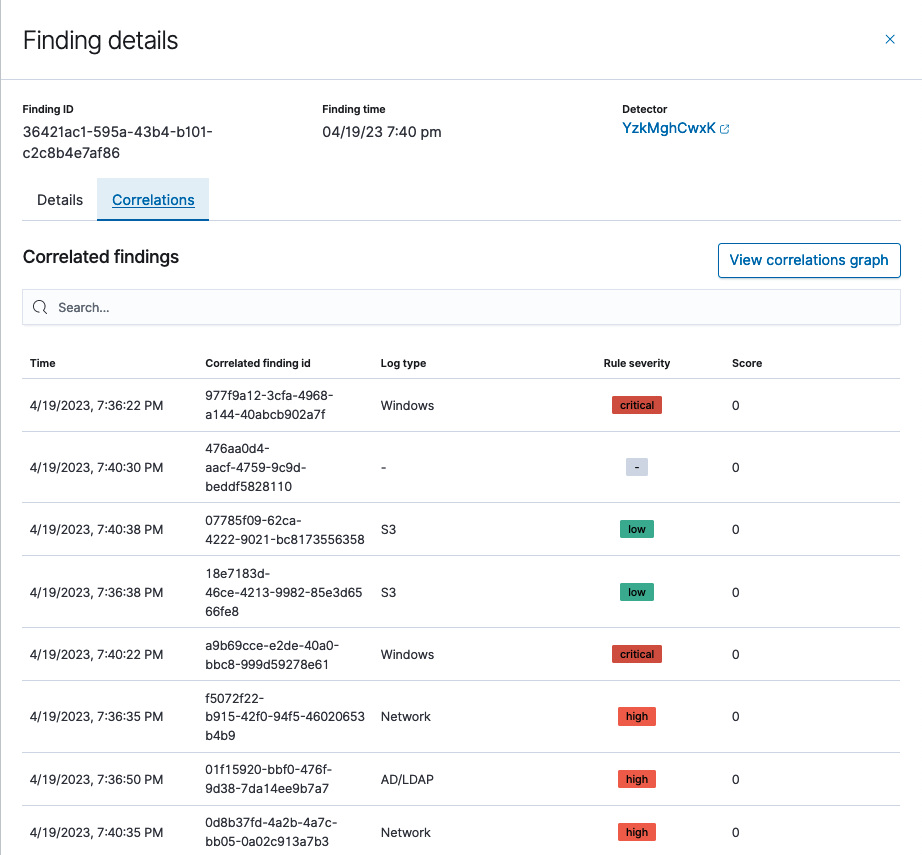Click critical badge in the first Windows row
Image resolution: width=922 pixels, height=855 pixels.
pyautogui.click(x=636, y=405)
